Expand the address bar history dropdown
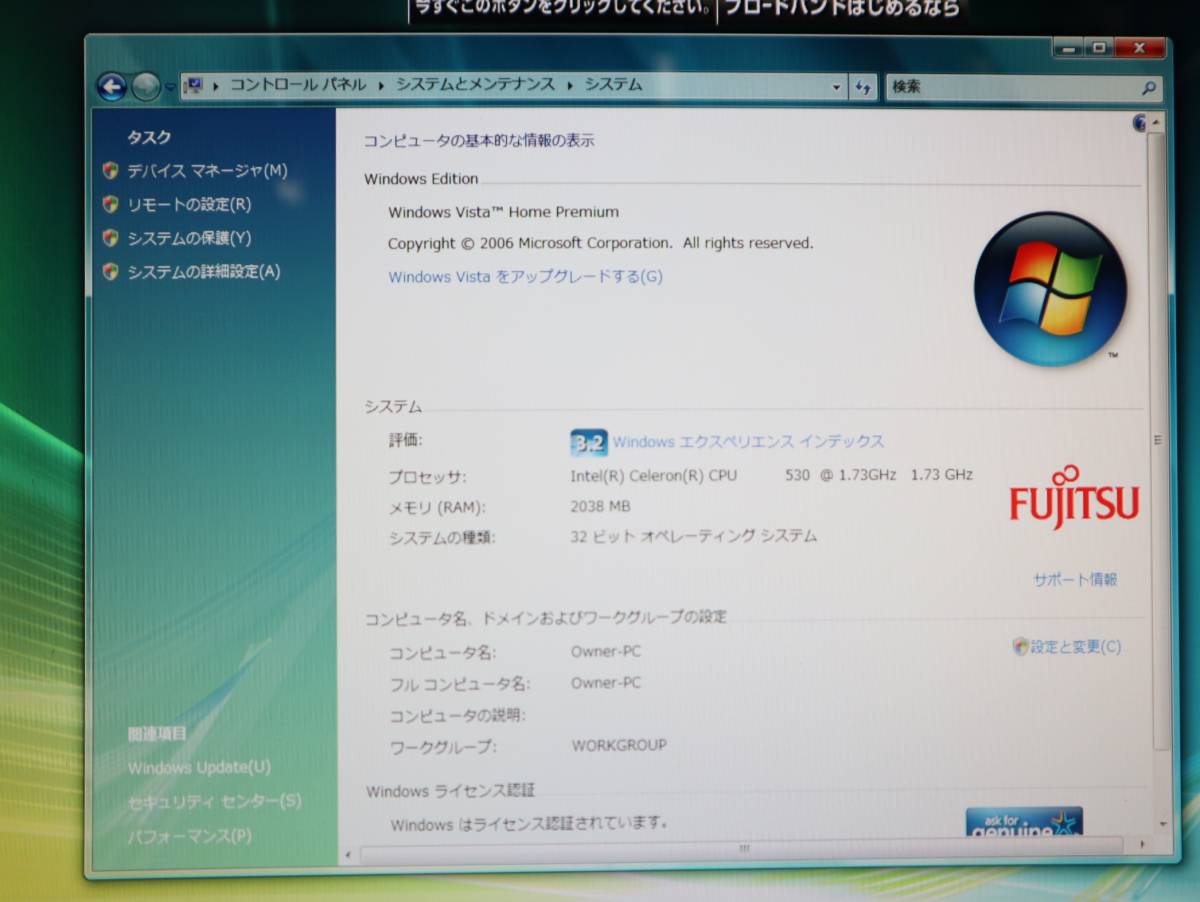The height and width of the screenshot is (902, 1200). 837,88
